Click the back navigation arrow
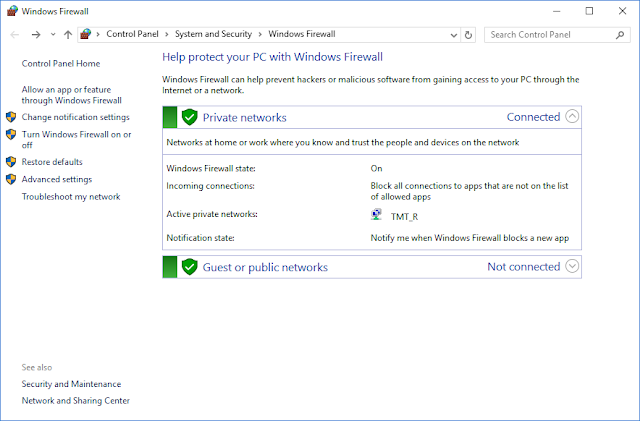This screenshot has width=640, height=421. pos(14,34)
